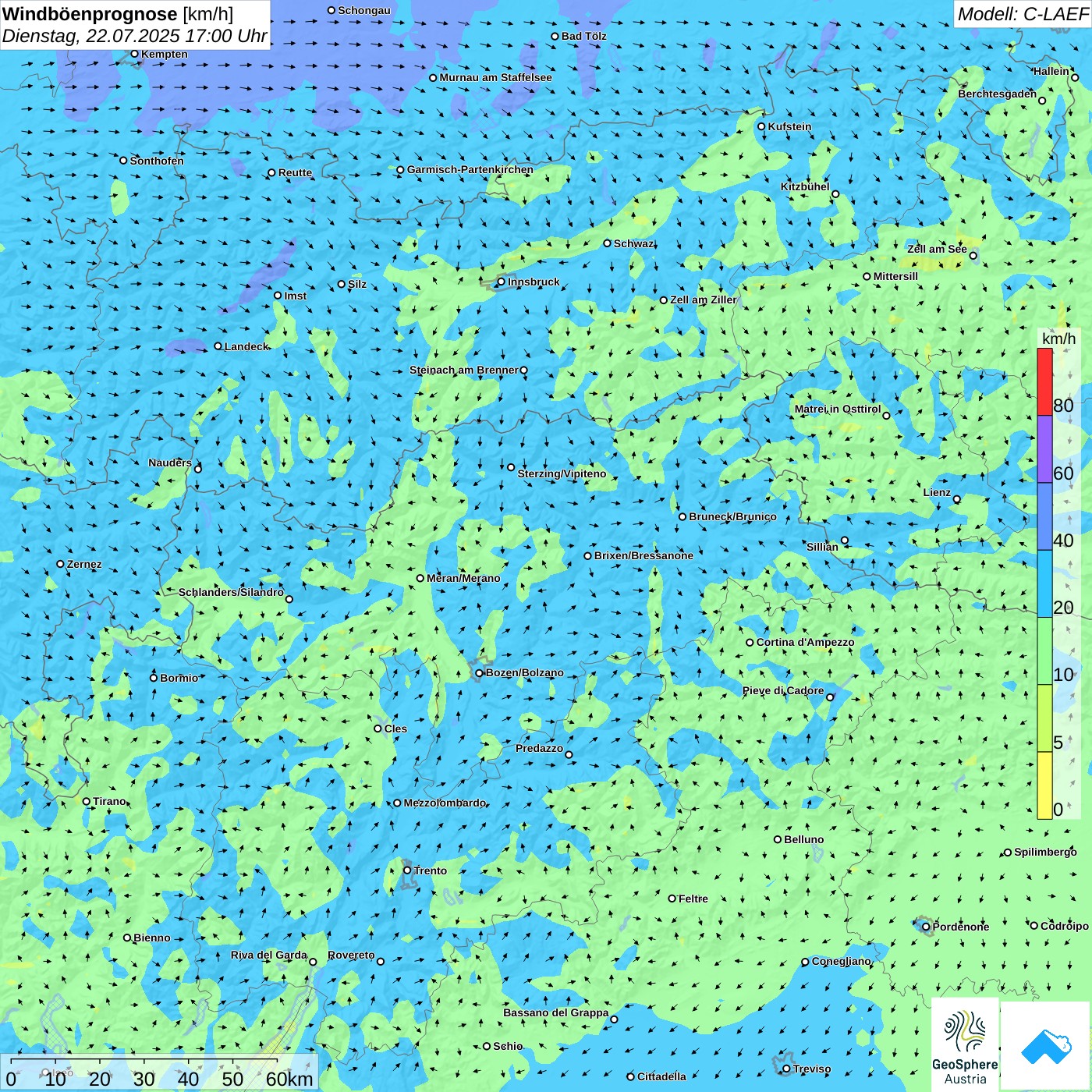This screenshot has height=1092, width=1092.
Task: Click the GeoSphere Austria logo
Action: coord(965,1044)
